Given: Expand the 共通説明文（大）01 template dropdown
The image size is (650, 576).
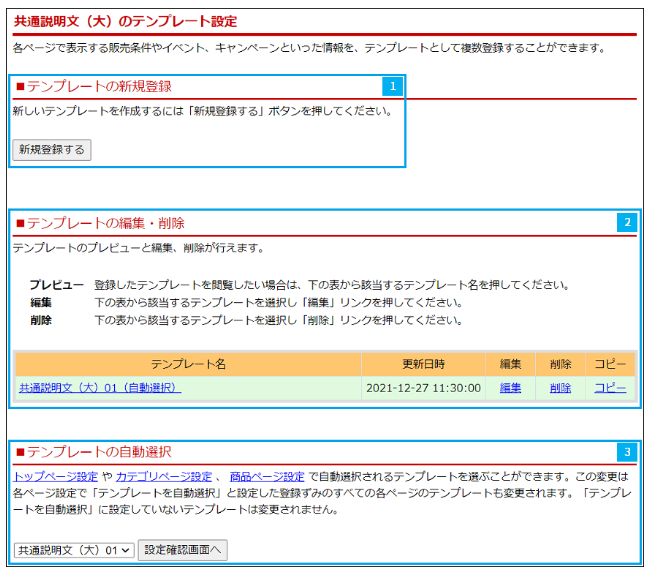Looking at the screenshot, I should coord(73,550).
